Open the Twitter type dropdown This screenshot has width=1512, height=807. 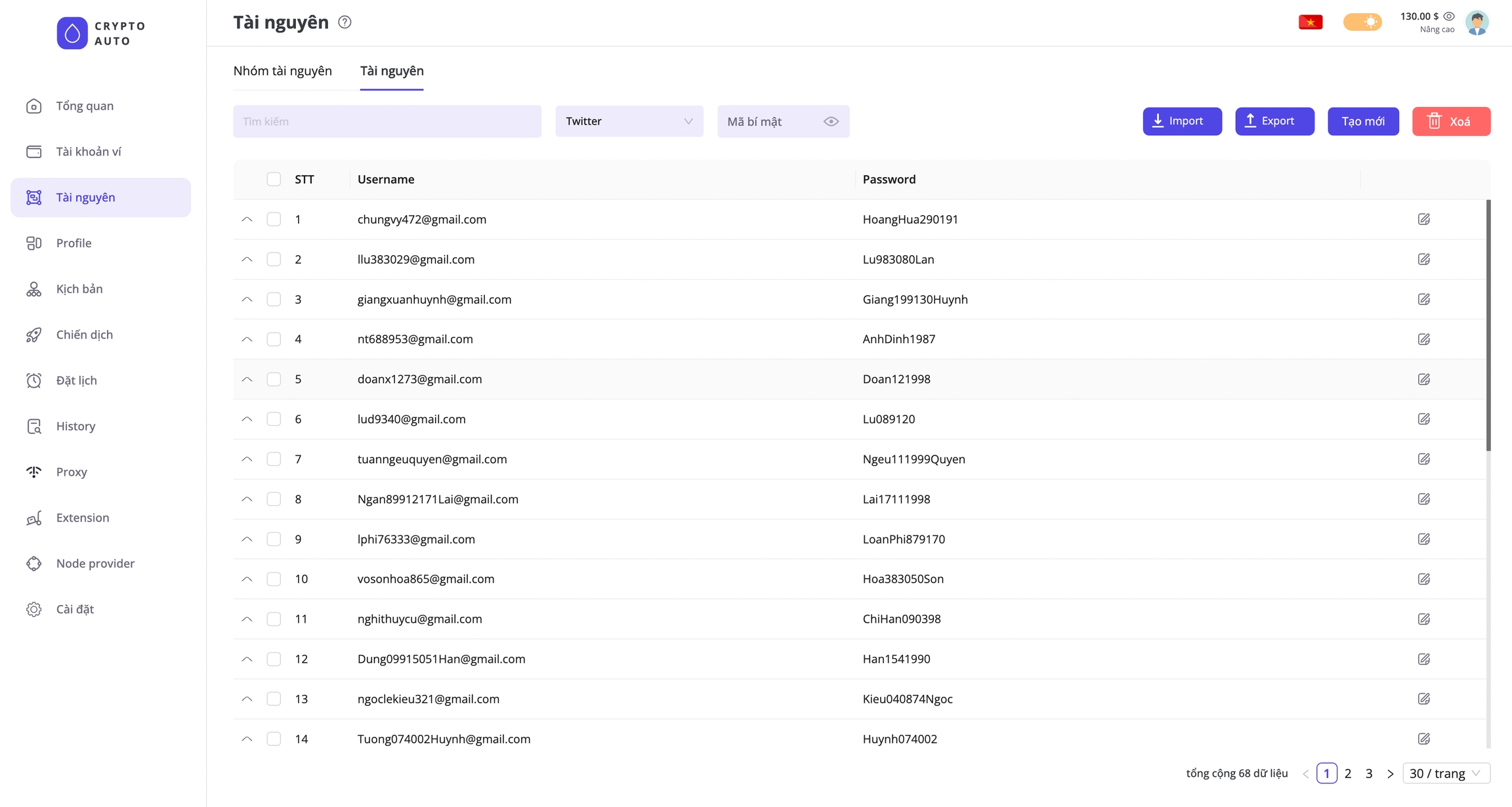[x=629, y=121]
